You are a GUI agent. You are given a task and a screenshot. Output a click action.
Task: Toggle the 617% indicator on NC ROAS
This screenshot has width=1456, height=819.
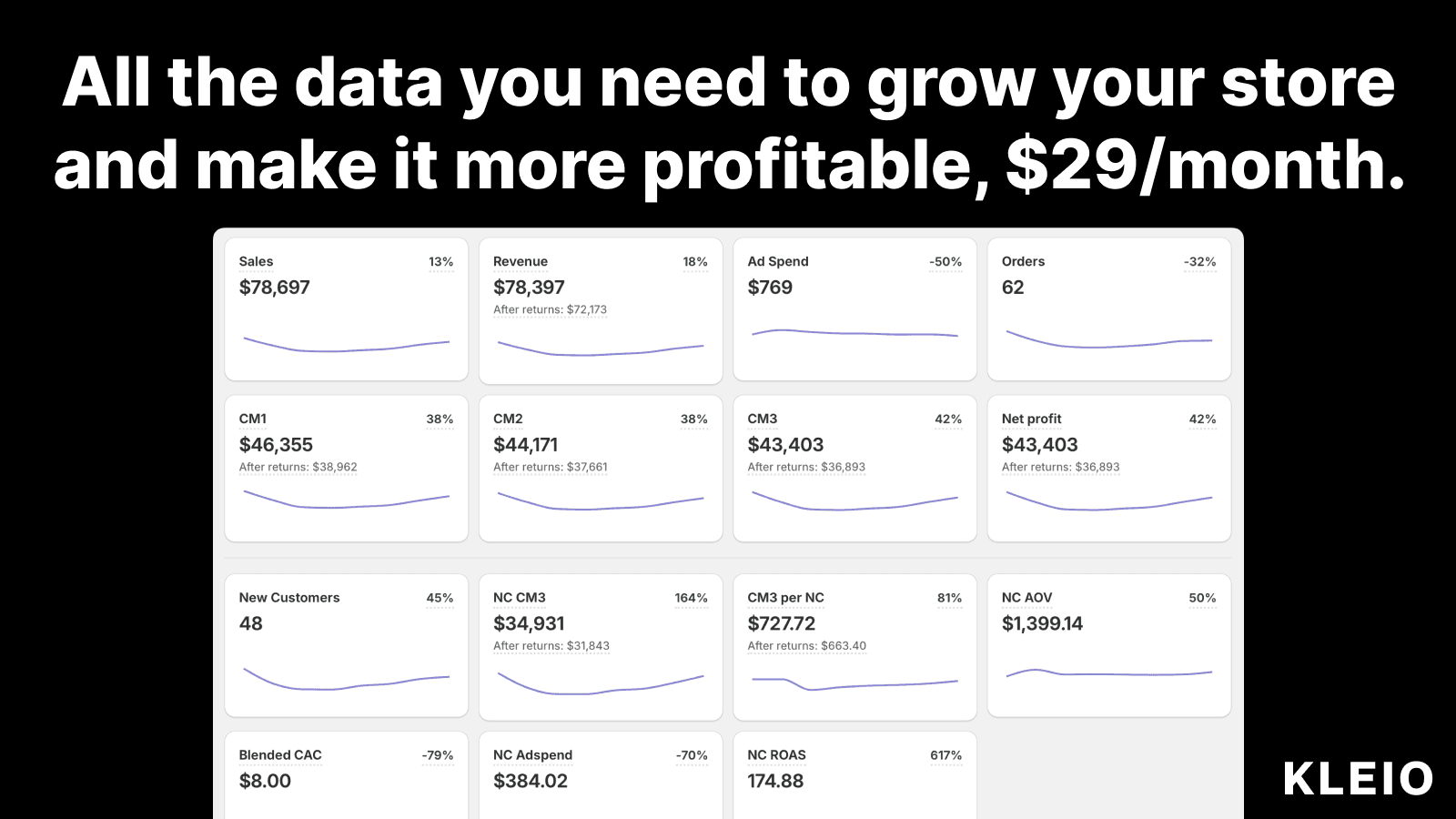[x=945, y=754]
